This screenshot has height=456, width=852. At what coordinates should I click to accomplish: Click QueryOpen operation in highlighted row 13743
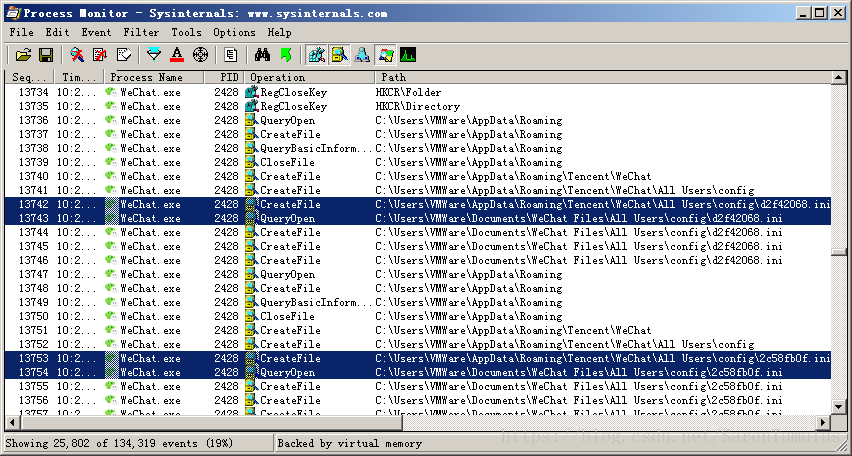[287, 218]
